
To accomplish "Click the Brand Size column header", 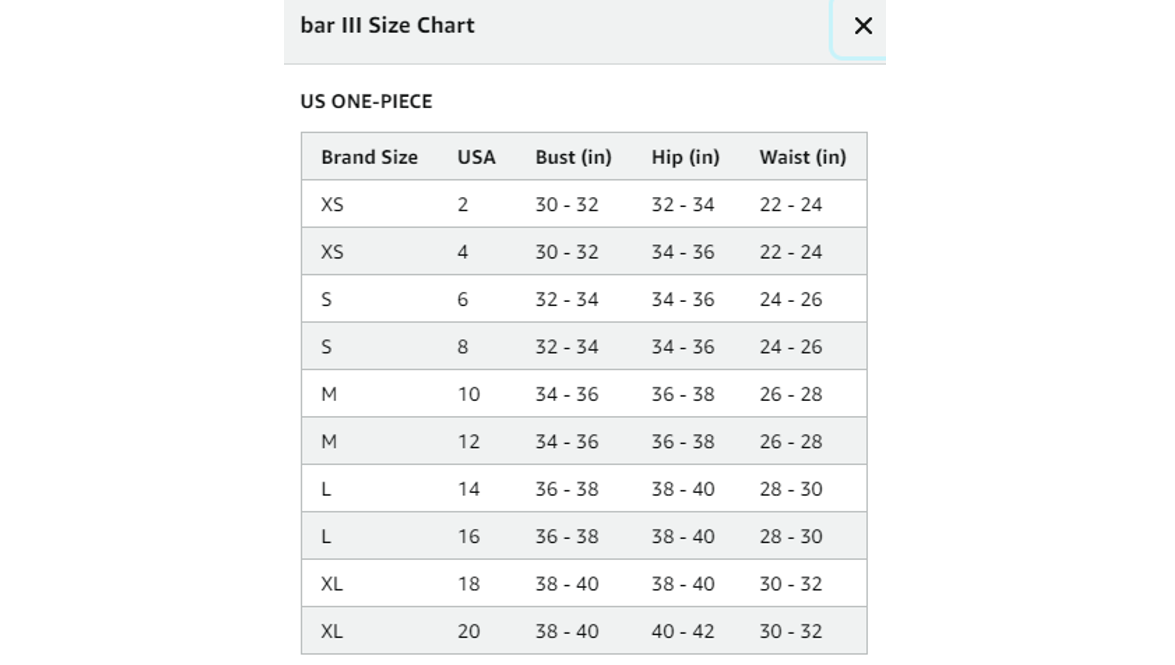I will click(369, 157).
